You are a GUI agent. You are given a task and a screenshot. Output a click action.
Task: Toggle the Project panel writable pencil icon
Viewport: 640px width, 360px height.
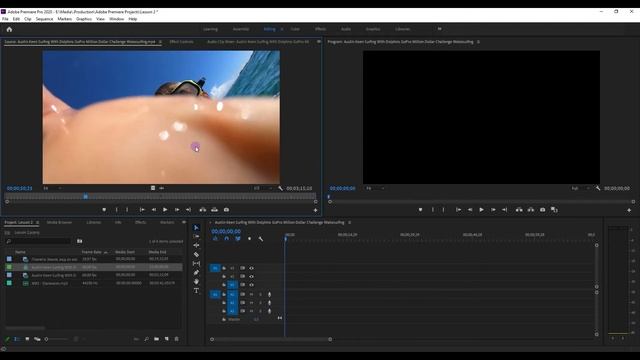click(7, 339)
